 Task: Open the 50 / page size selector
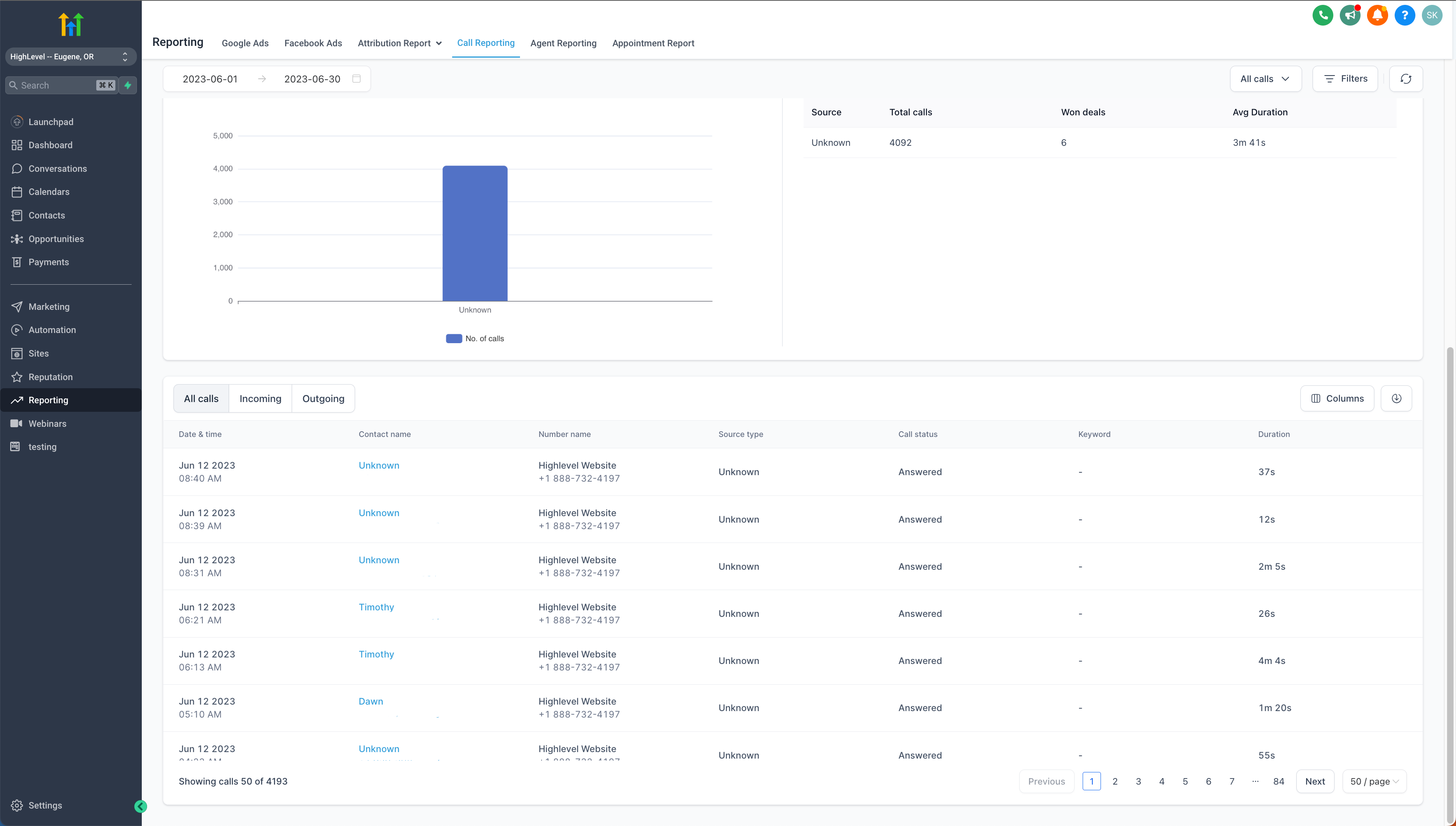[1374, 781]
